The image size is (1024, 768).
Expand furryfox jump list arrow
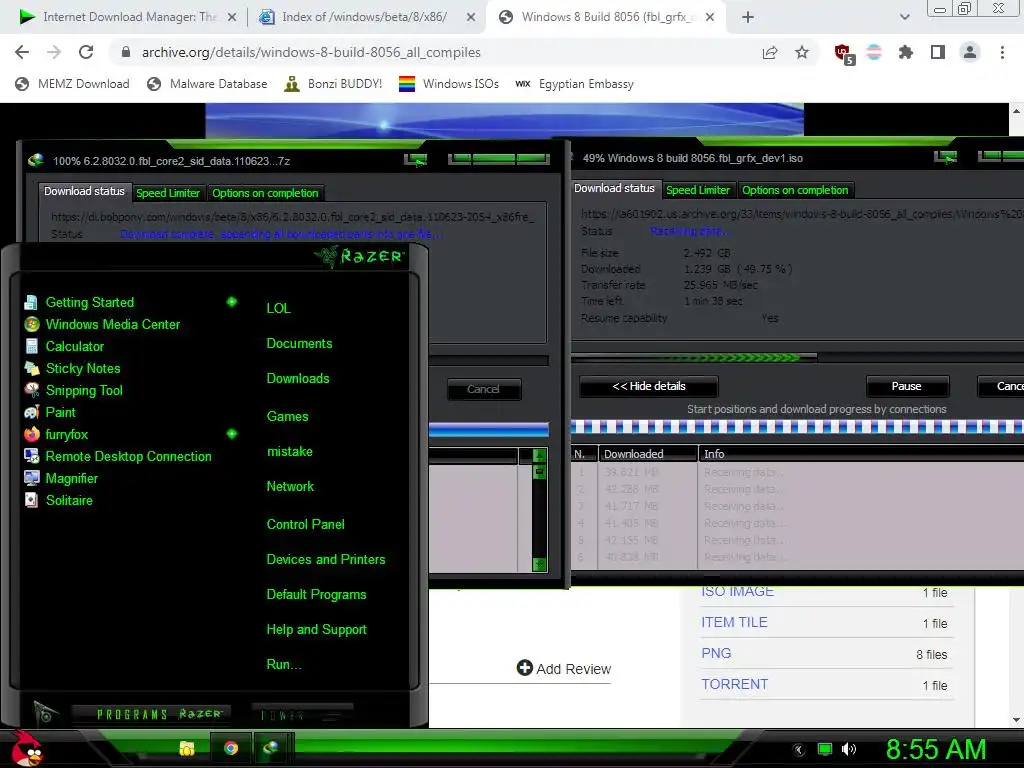pyautogui.click(x=232, y=434)
